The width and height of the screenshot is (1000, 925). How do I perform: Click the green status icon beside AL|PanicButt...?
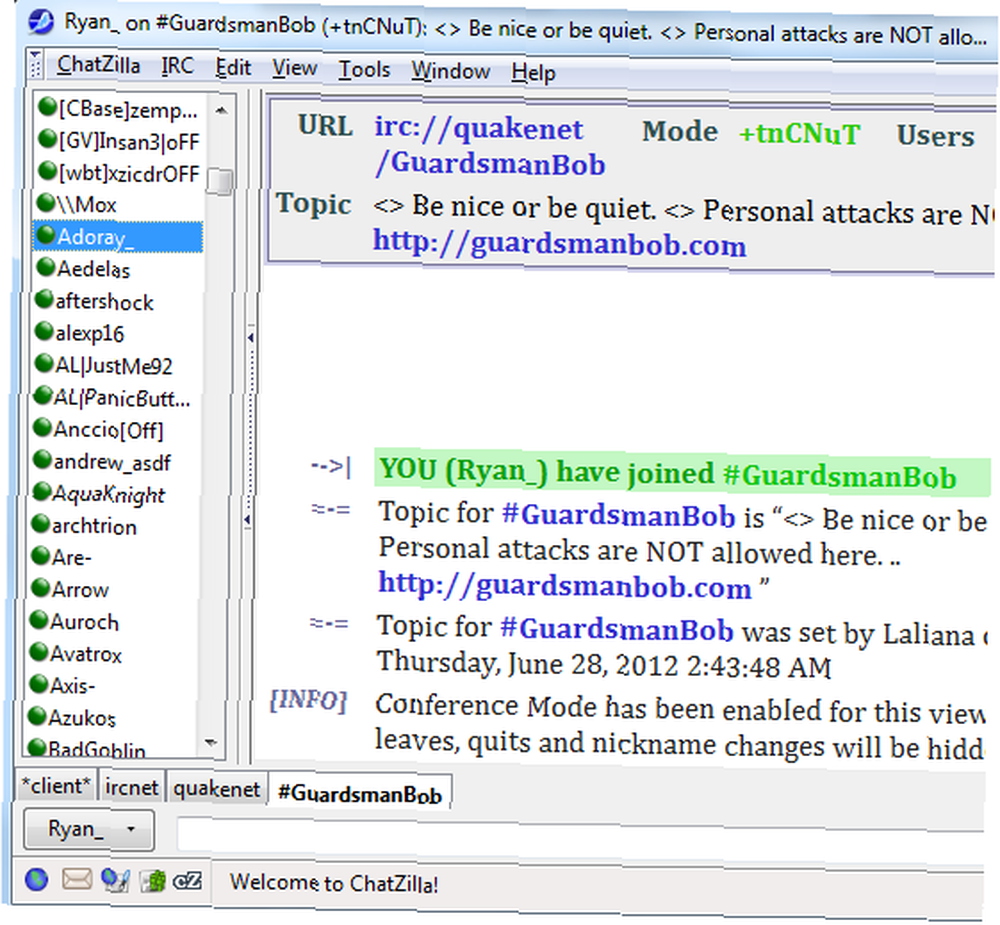pos(43,396)
